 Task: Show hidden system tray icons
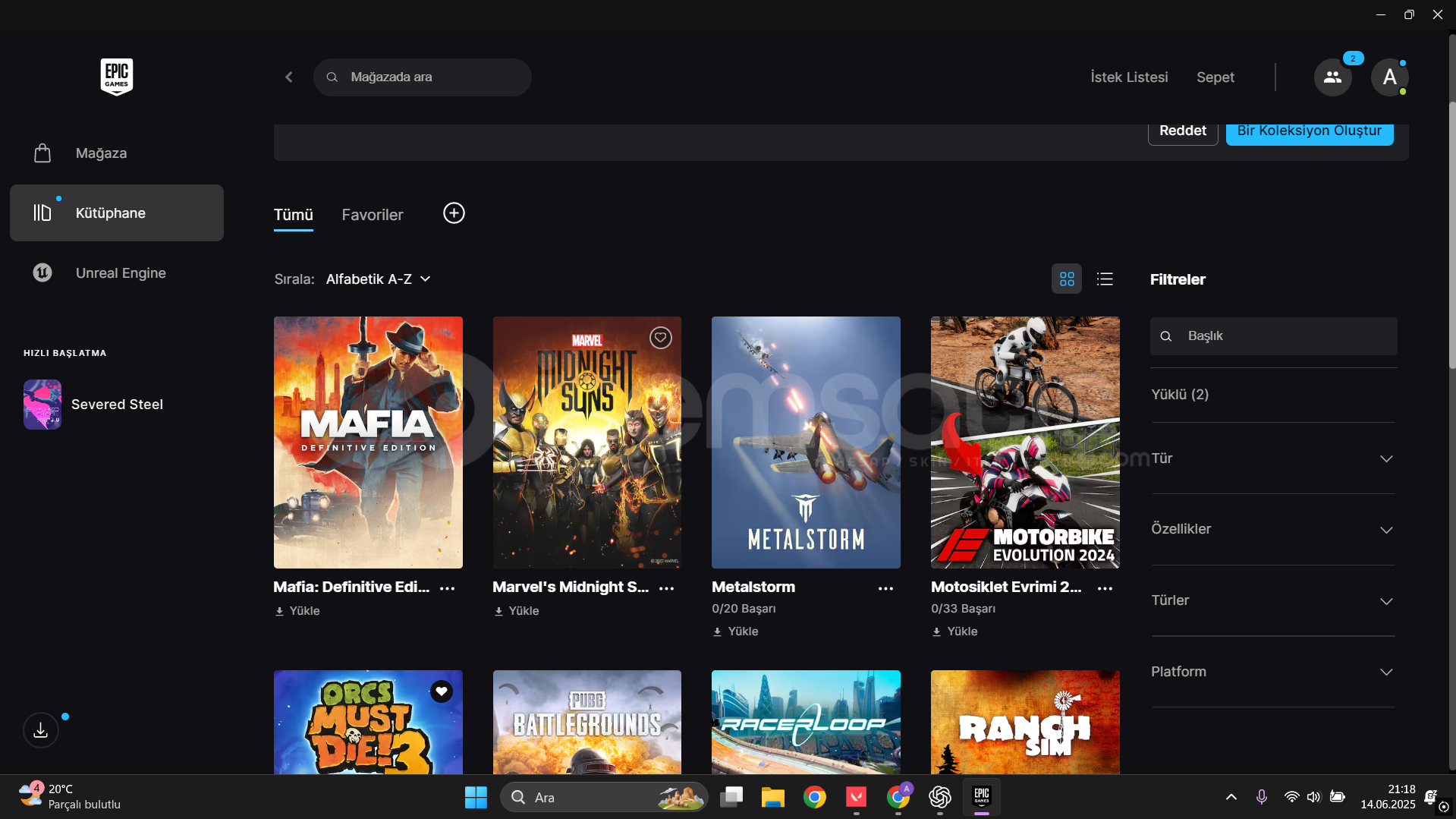1231,797
